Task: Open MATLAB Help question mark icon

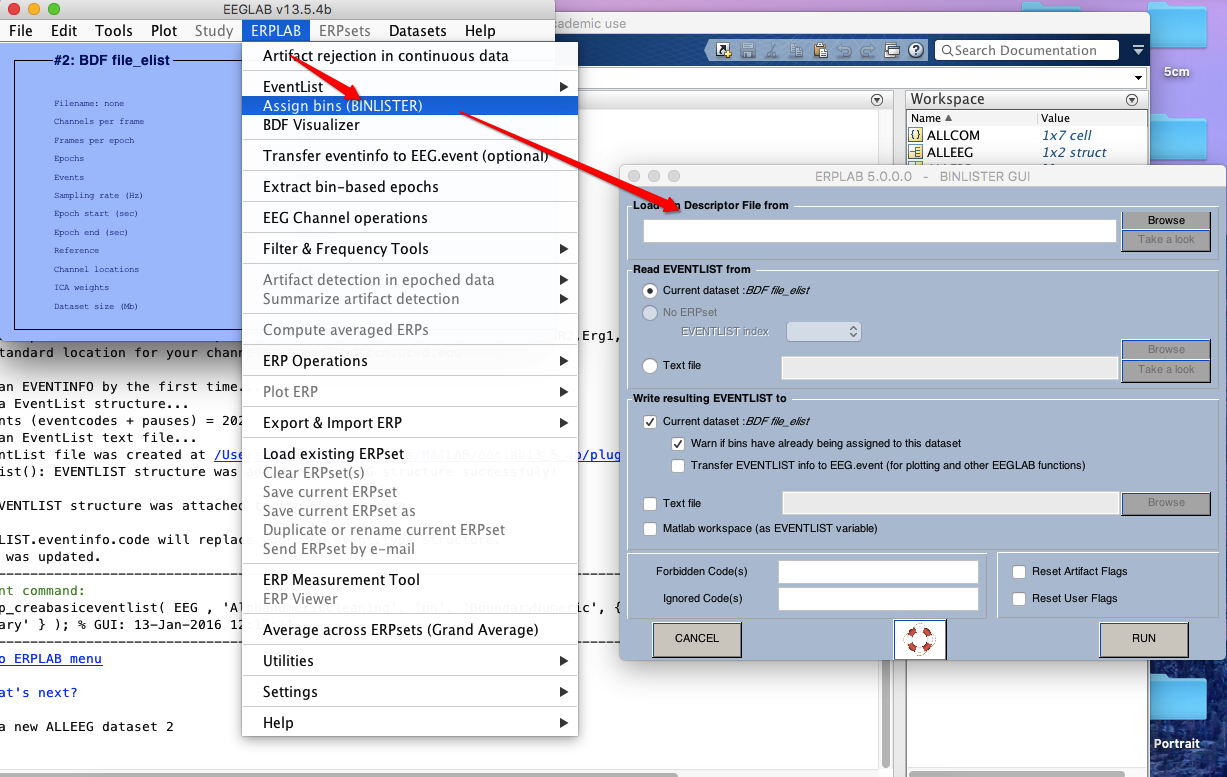Action: (916, 50)
